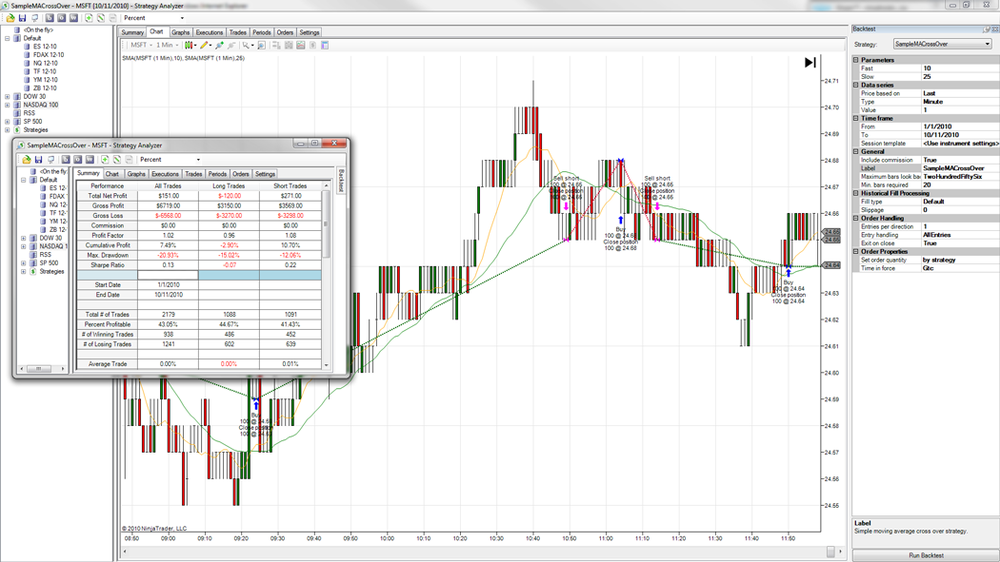The height and width of the screenshot is (562, 1000).
Task: Expand NASDAQ 100 node in main tree
Action: point(8,105)
